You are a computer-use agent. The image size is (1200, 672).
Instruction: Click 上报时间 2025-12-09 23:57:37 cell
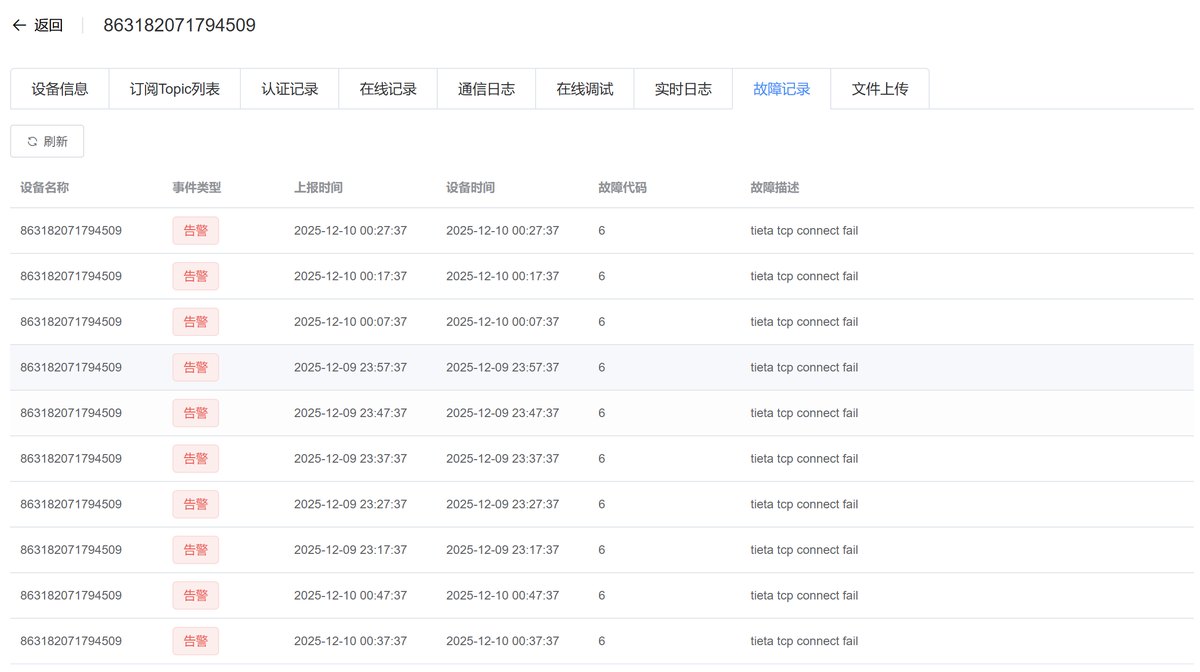click(350, 368)
